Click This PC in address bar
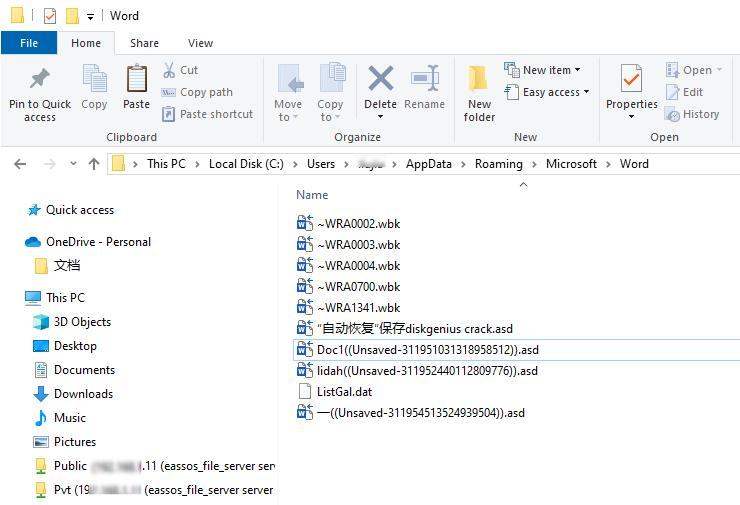 [x=166, y=164]
